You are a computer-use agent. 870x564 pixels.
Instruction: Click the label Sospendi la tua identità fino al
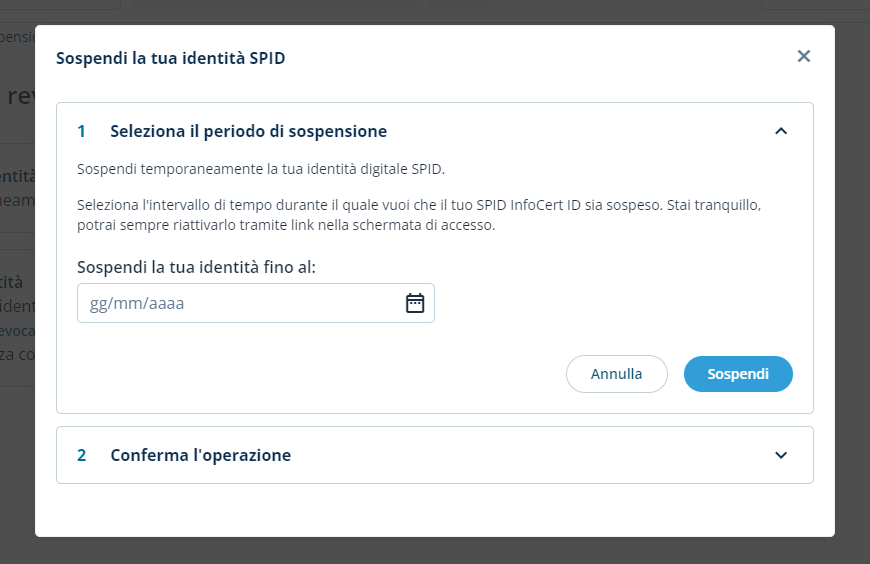(196, 267)
